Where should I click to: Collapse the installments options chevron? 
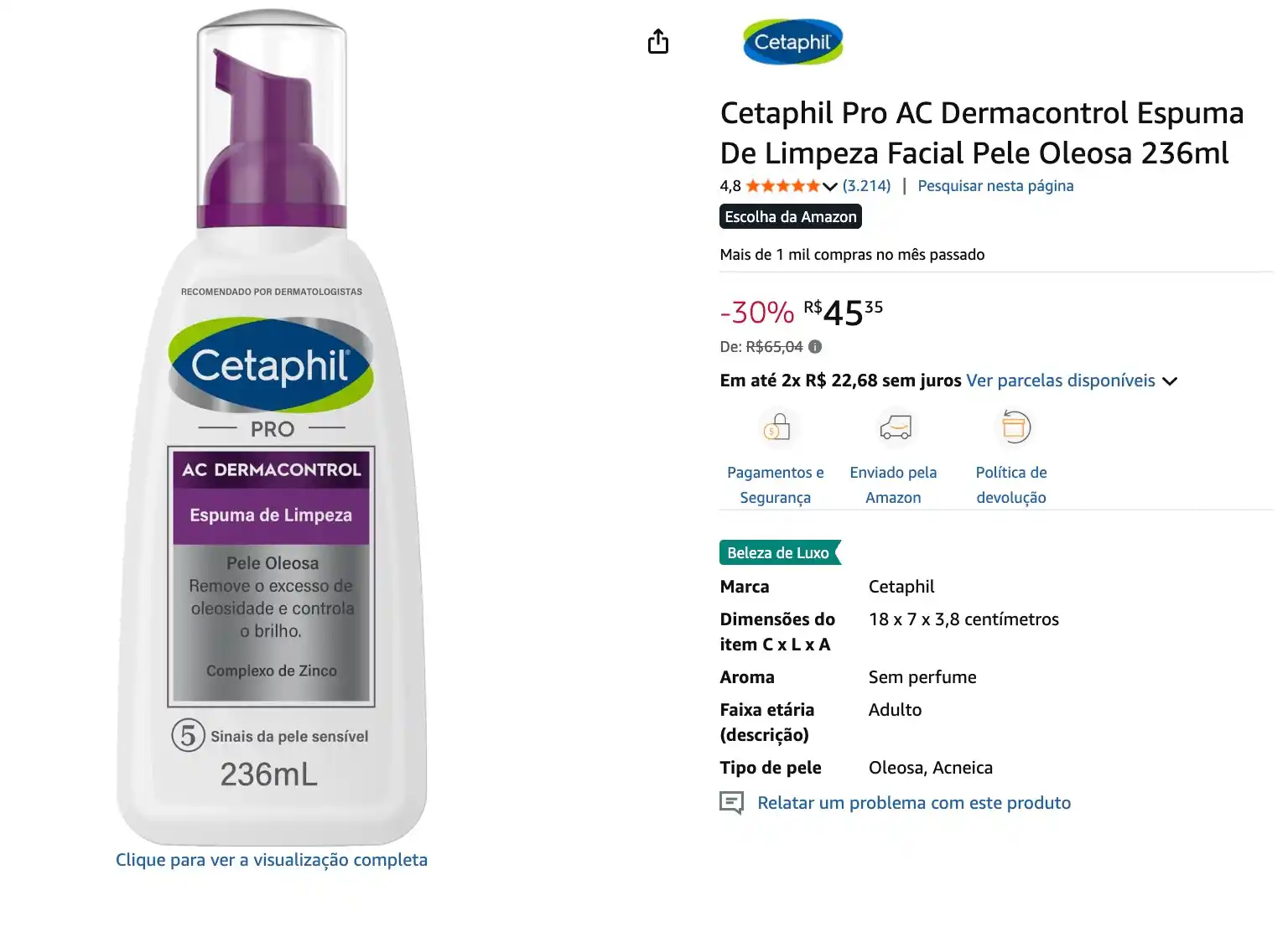1171,381
